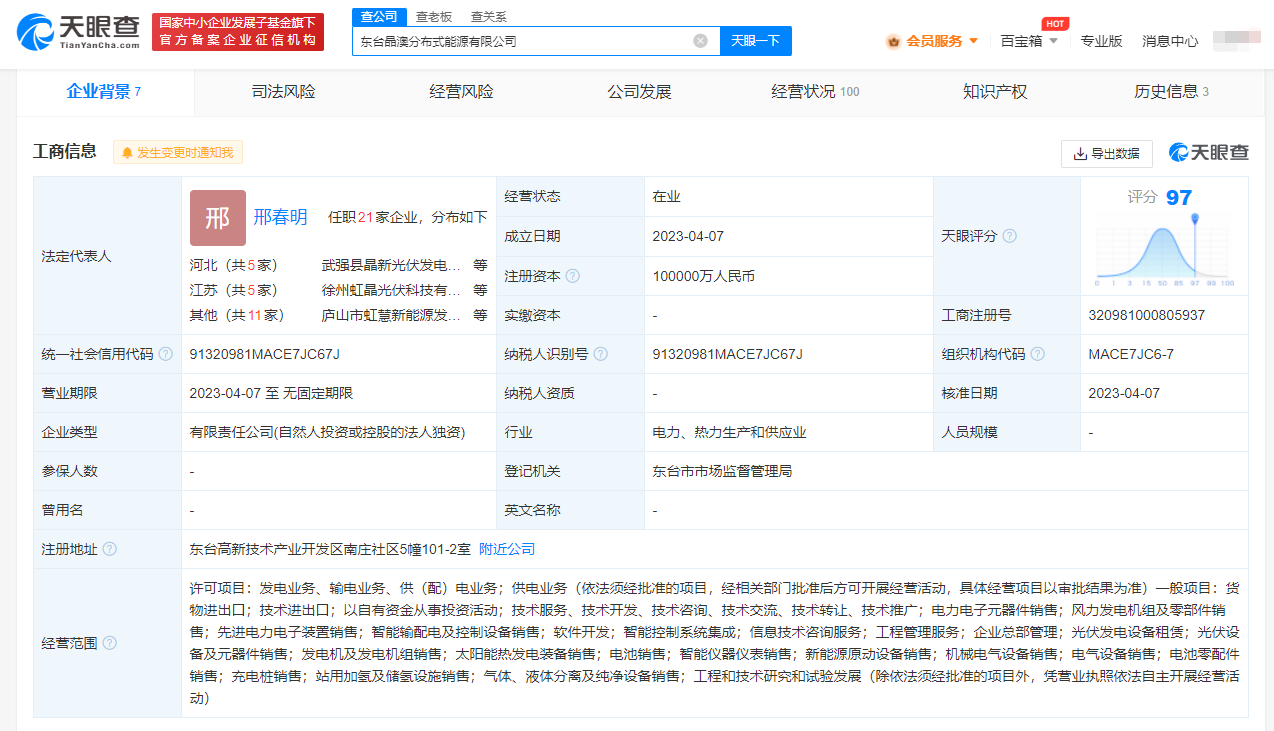Click the 电力、热力生产和供应业 industry value

coord(729,432)
